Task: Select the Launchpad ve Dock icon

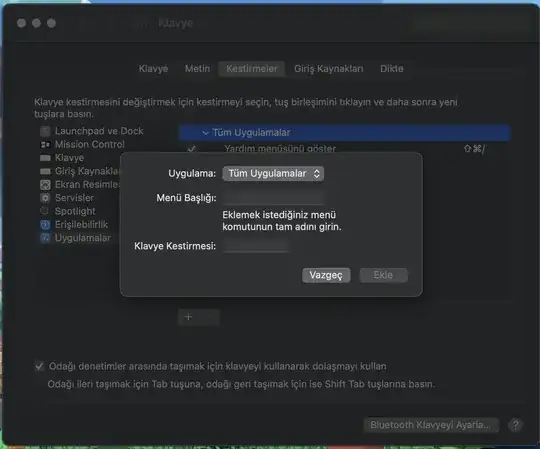Action: (x=45, y=131)
